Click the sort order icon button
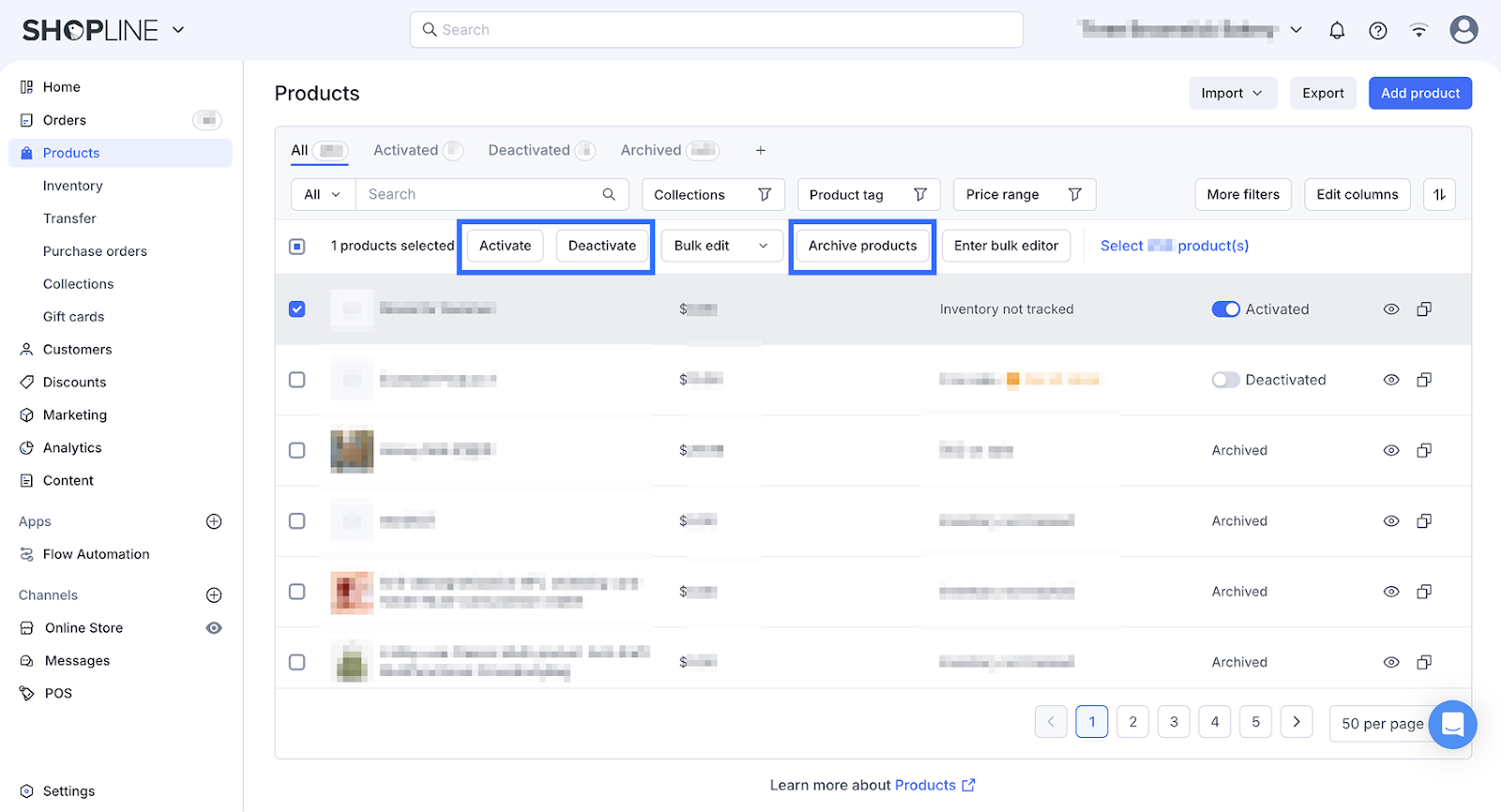This screenshot has height=812, width=1501. pos(1439,194)
